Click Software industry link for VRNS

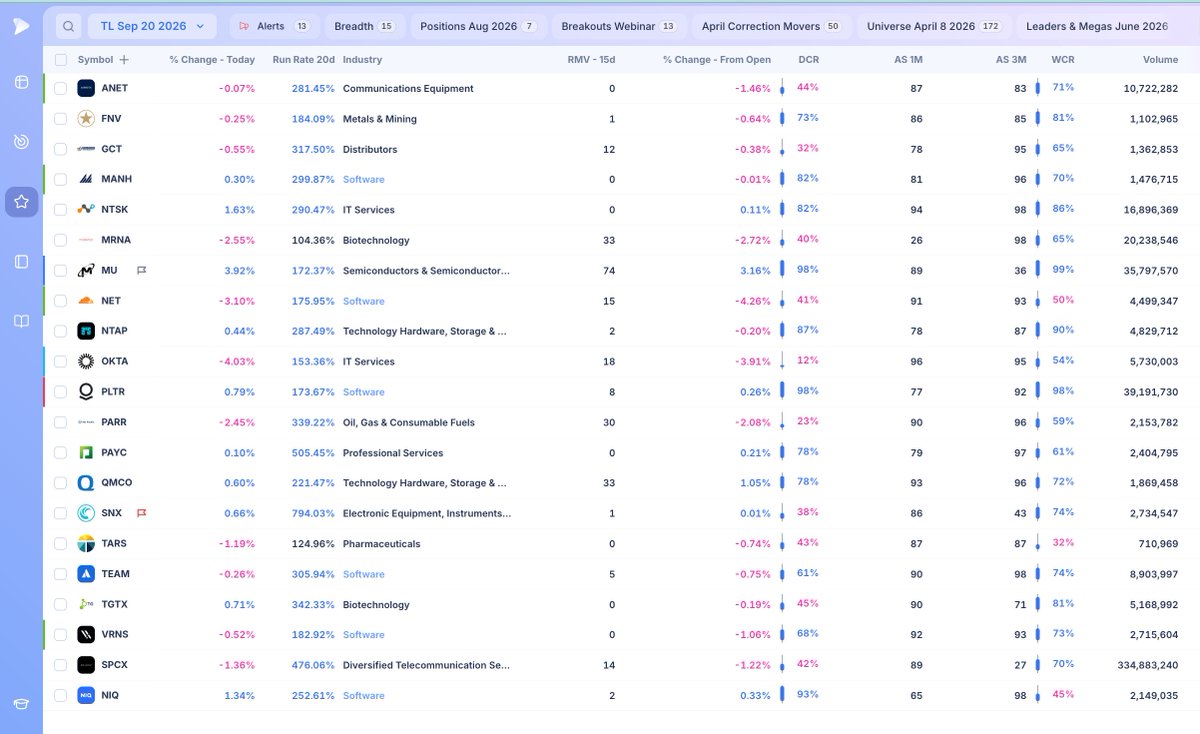(364, 635)
